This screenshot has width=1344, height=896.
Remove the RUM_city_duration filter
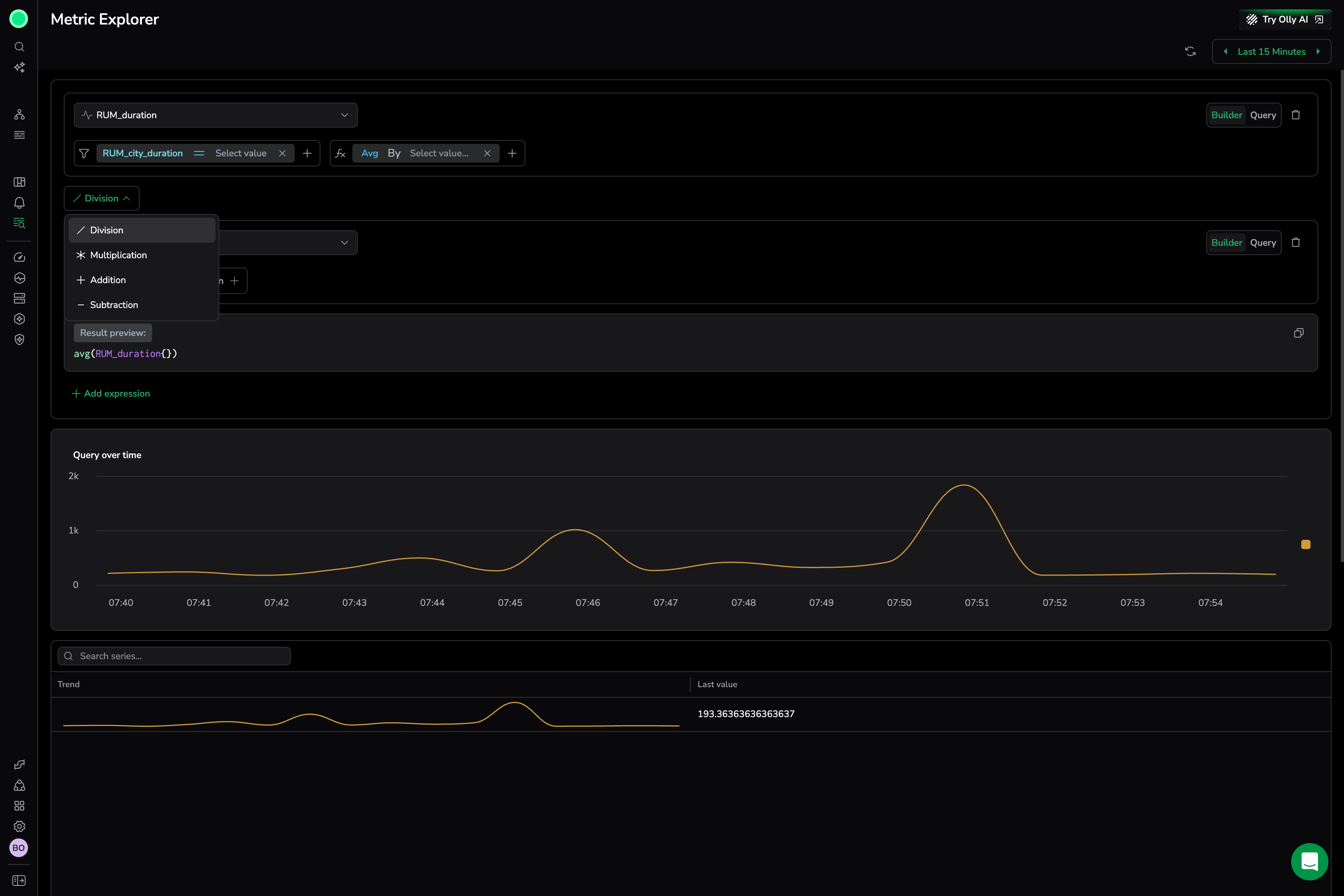point(282,153)
